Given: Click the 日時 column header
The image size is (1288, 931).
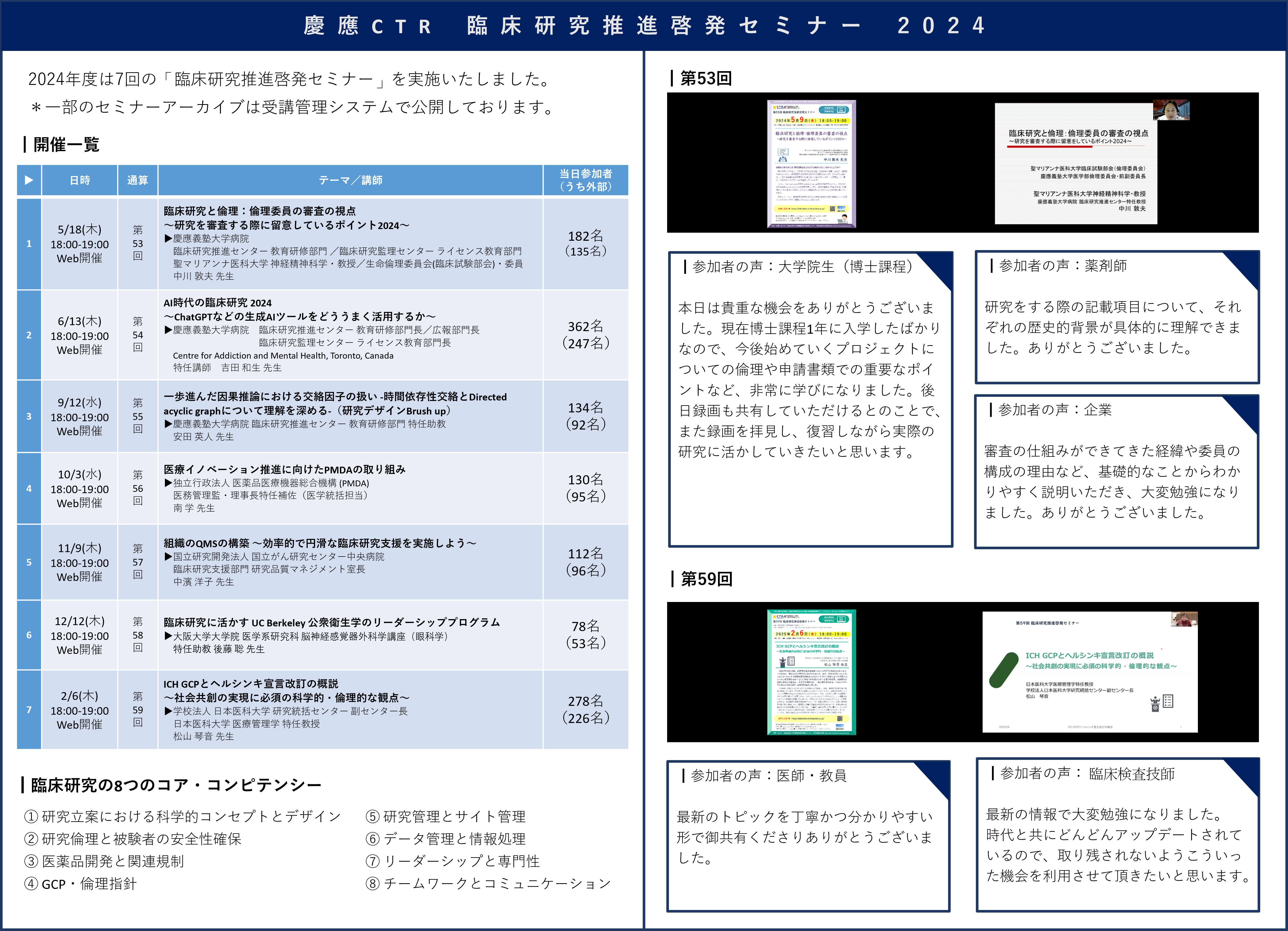Looking at the screenshot, I should pyautogui.click(x=79, y=180).
